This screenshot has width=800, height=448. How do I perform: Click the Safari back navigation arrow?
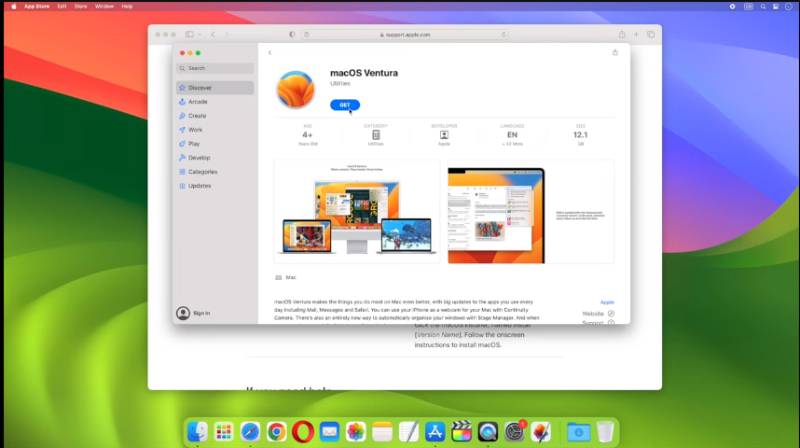pos(213,34)
